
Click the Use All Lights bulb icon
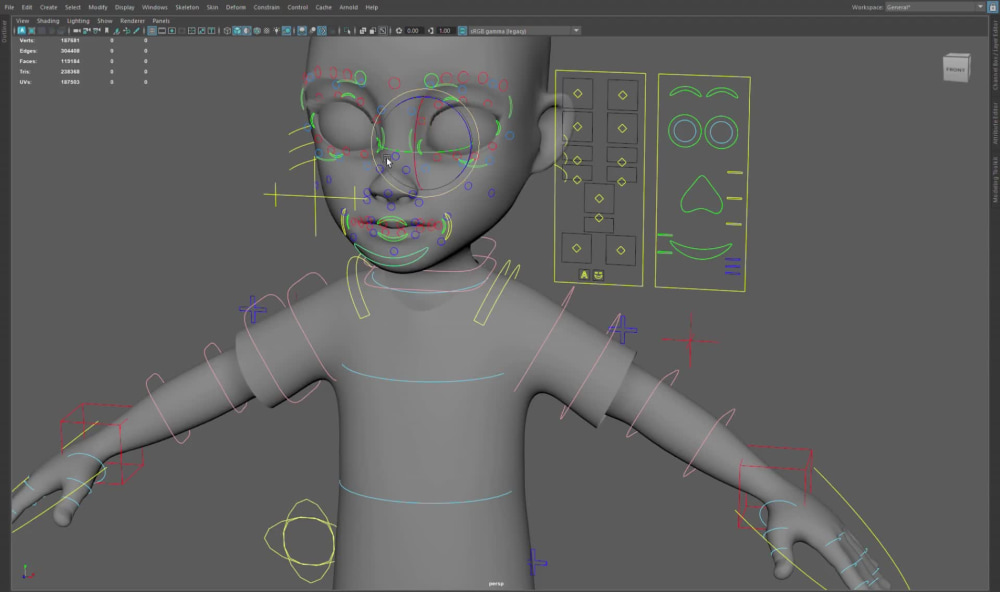(277, 31)
